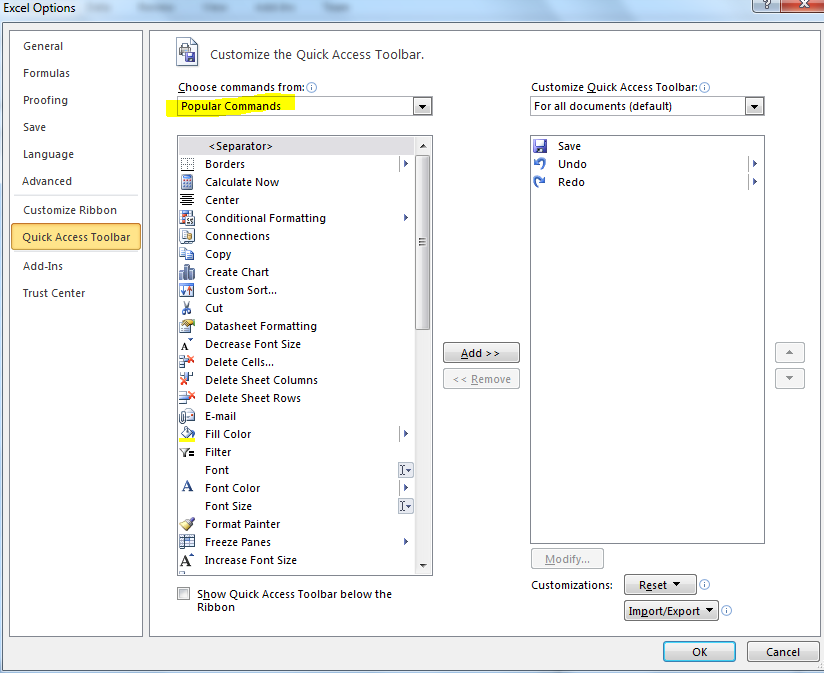Select the Borders command icon
The height and width of the screenshot is (673, 824).
(187, 164)
